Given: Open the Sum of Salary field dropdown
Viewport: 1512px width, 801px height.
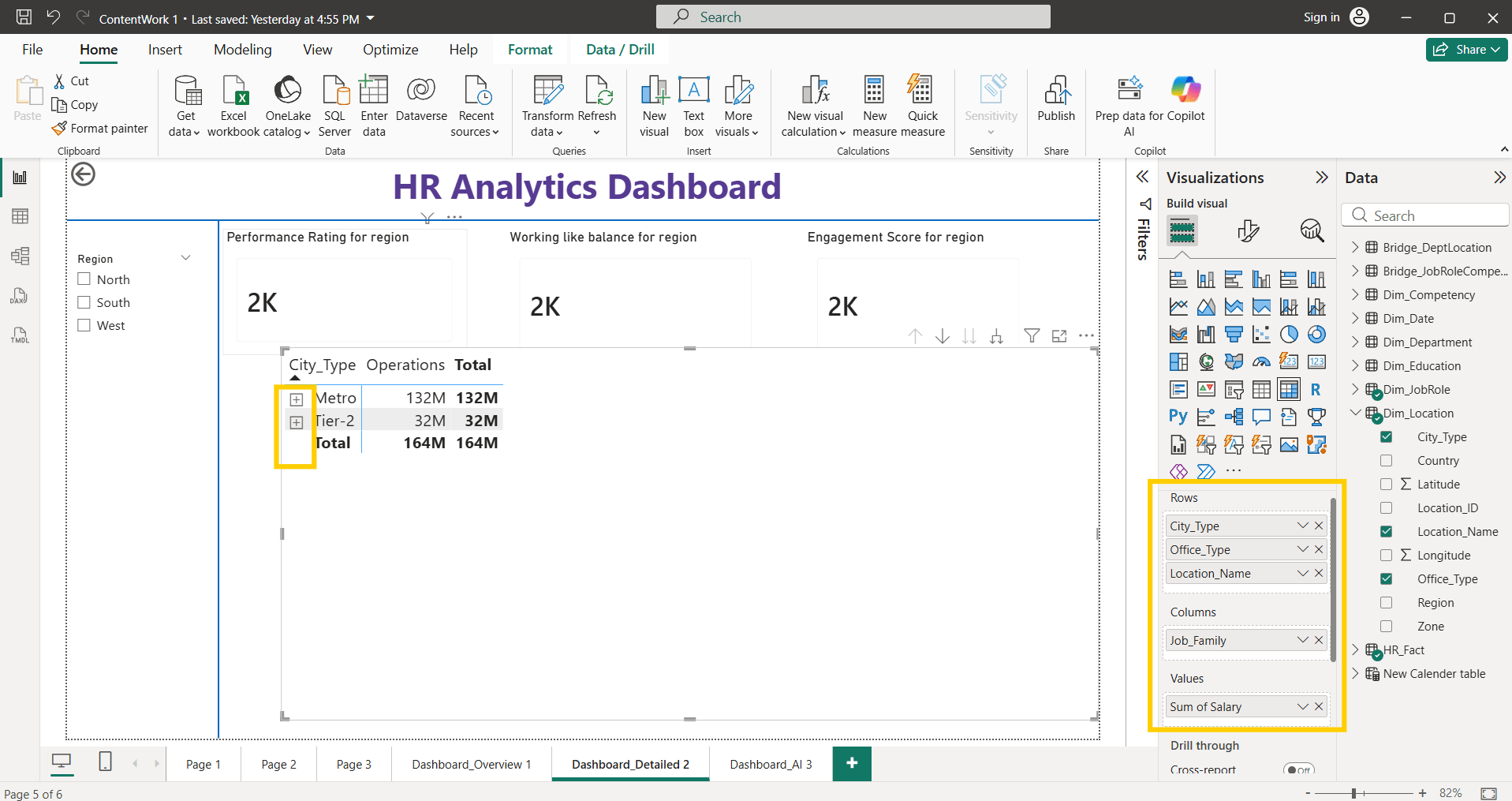Looking at the screenshot, I should tap(1303, 706).
